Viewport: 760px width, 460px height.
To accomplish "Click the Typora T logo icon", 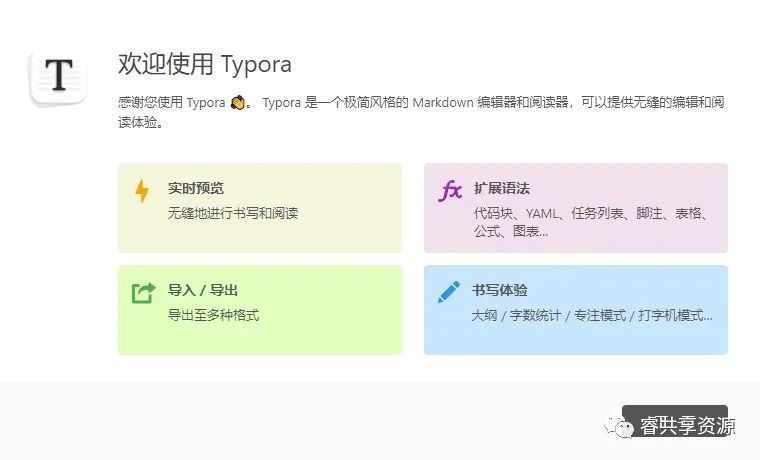I will [59, 76].
